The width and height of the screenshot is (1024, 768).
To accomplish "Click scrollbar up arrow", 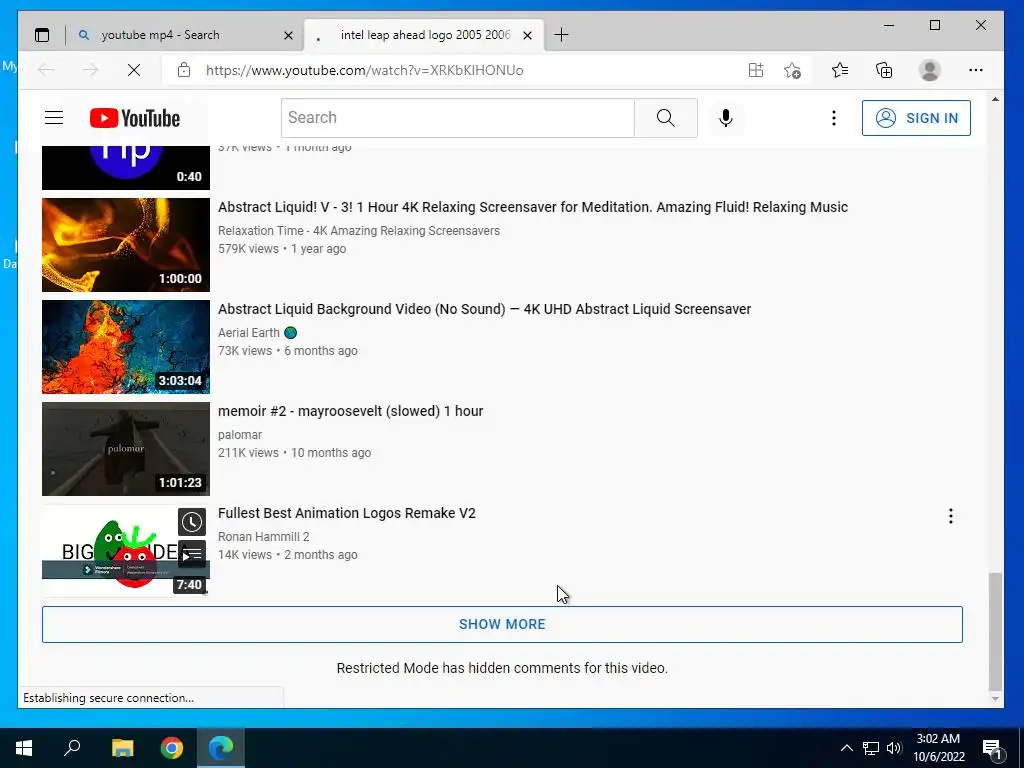I will pyautogui.click(x=995, y=100).
